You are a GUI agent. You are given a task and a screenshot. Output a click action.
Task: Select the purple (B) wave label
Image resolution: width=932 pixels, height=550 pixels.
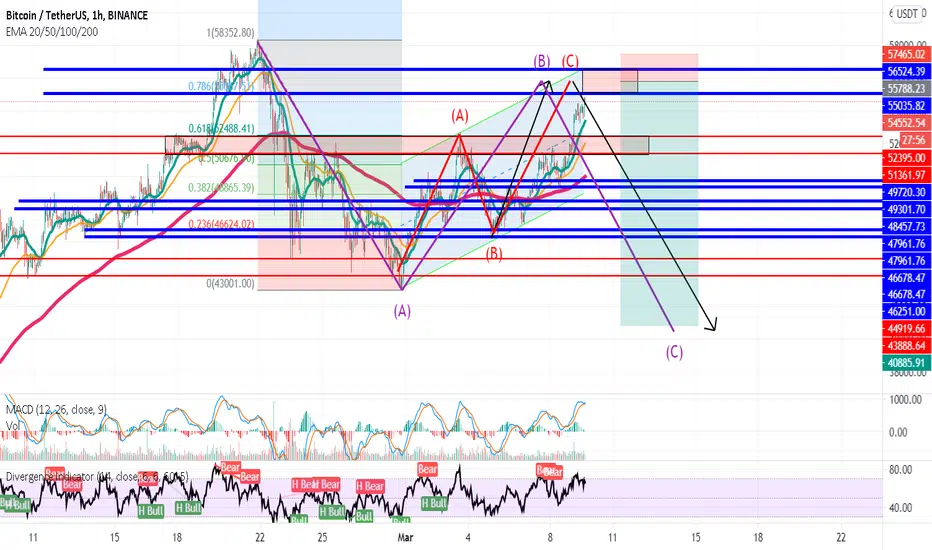541,61
